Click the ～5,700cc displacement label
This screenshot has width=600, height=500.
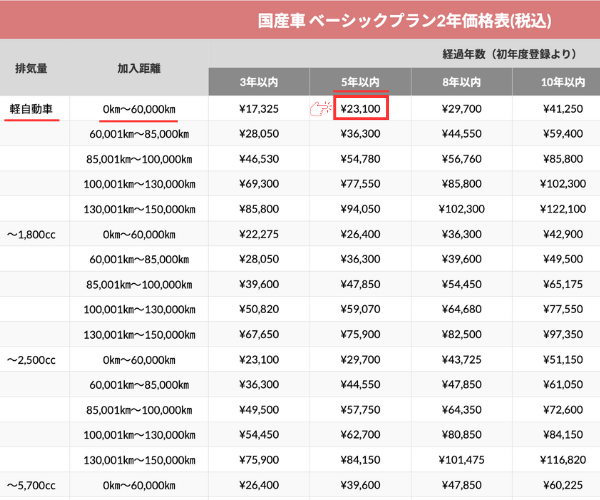click(32, 485)
